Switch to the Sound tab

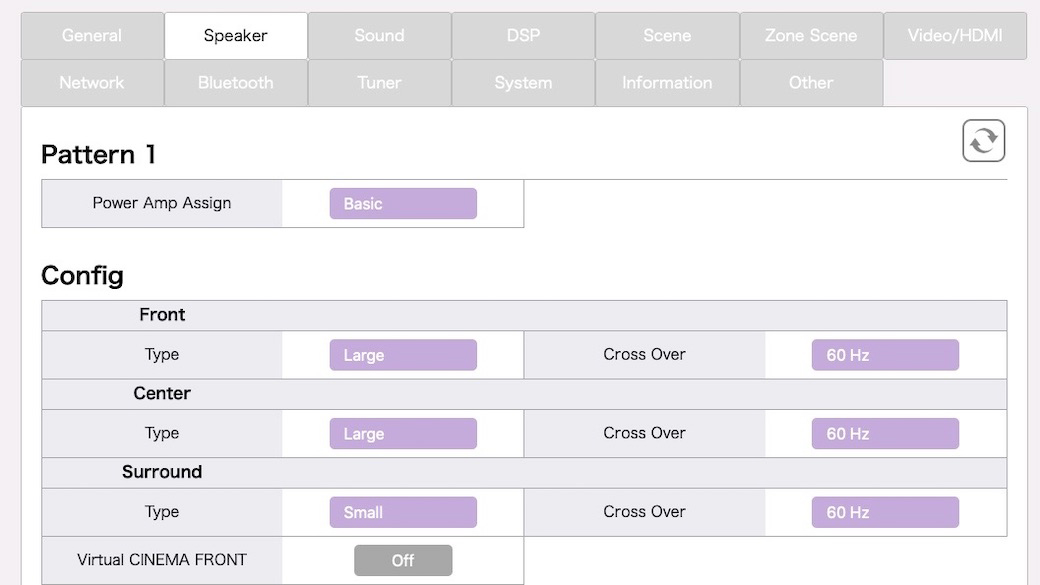click(379, 36)
